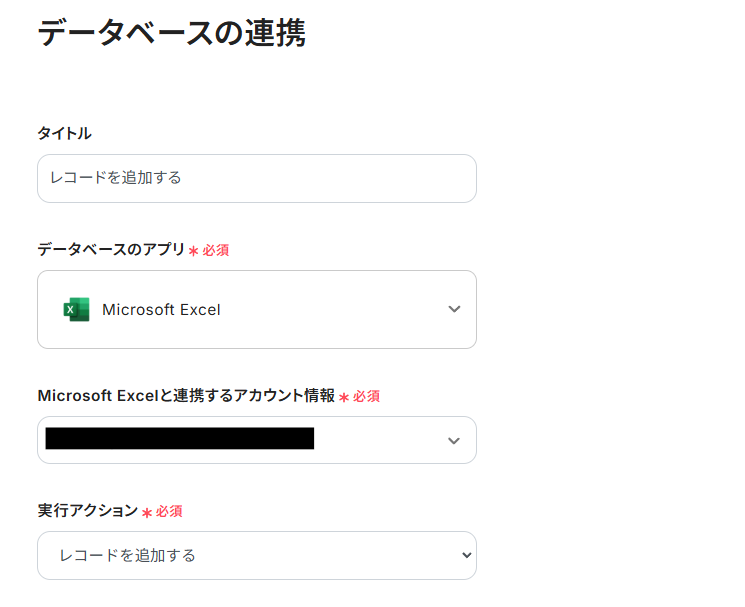Viewport: 745px width, 607px height.
Task: Click the データベースの連携 page heading
Action: (x=171, y=33)
